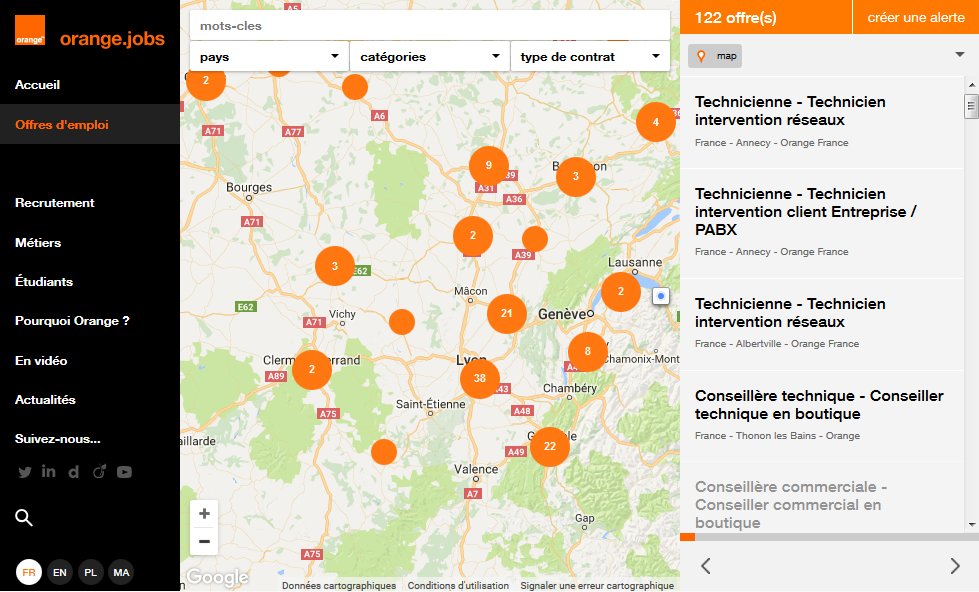Click the Google logo on the map
979x592 pixels.
coord(217,577)
